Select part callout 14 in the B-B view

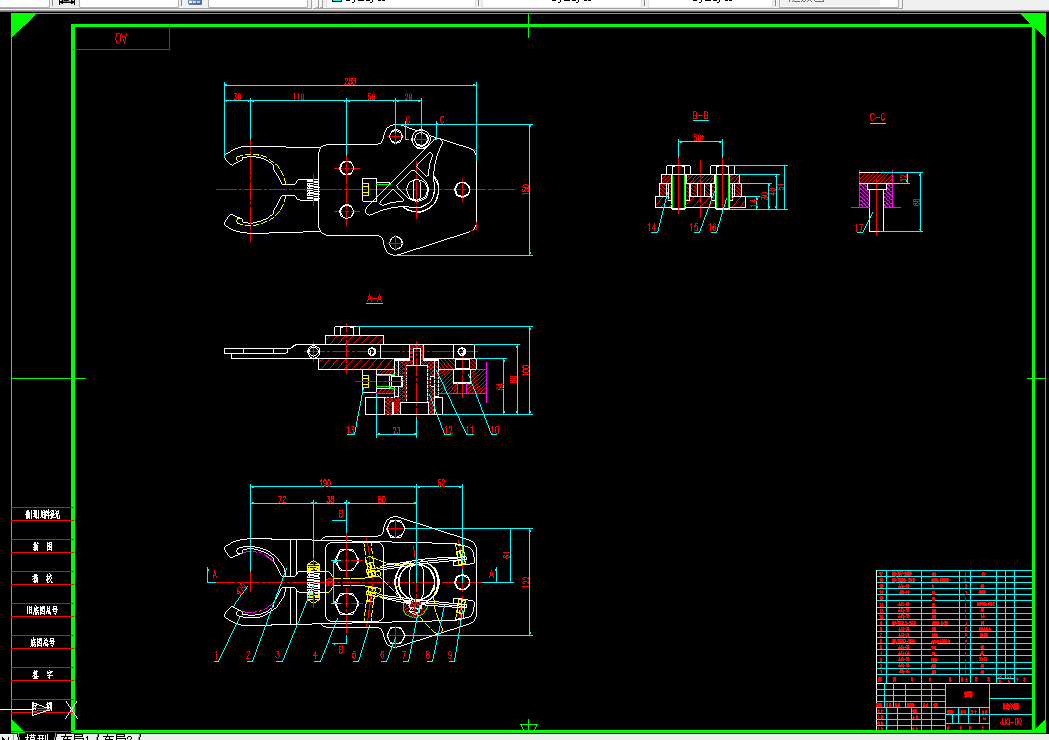[x=652, y=227]
